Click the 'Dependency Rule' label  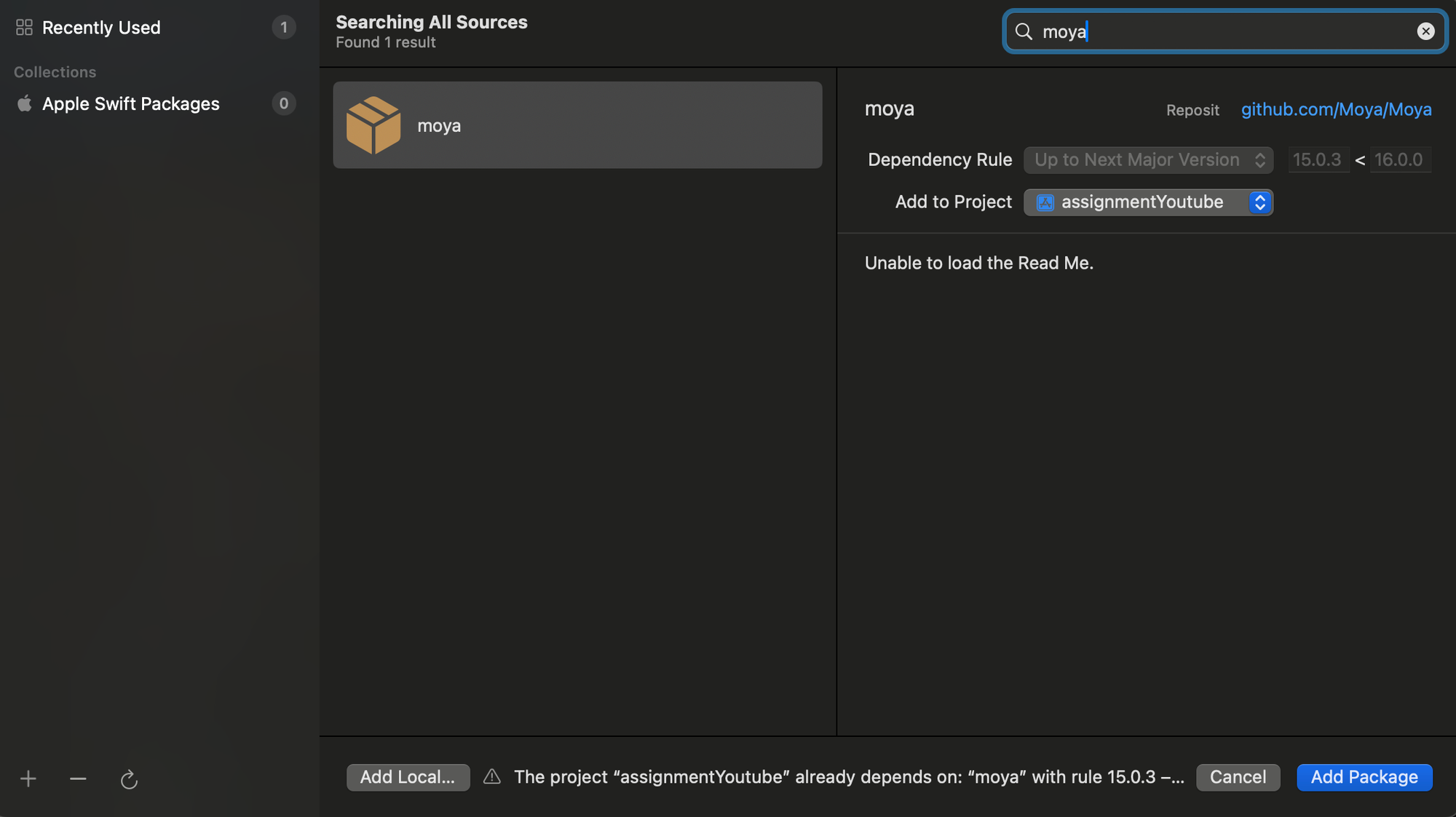[940, 160]
